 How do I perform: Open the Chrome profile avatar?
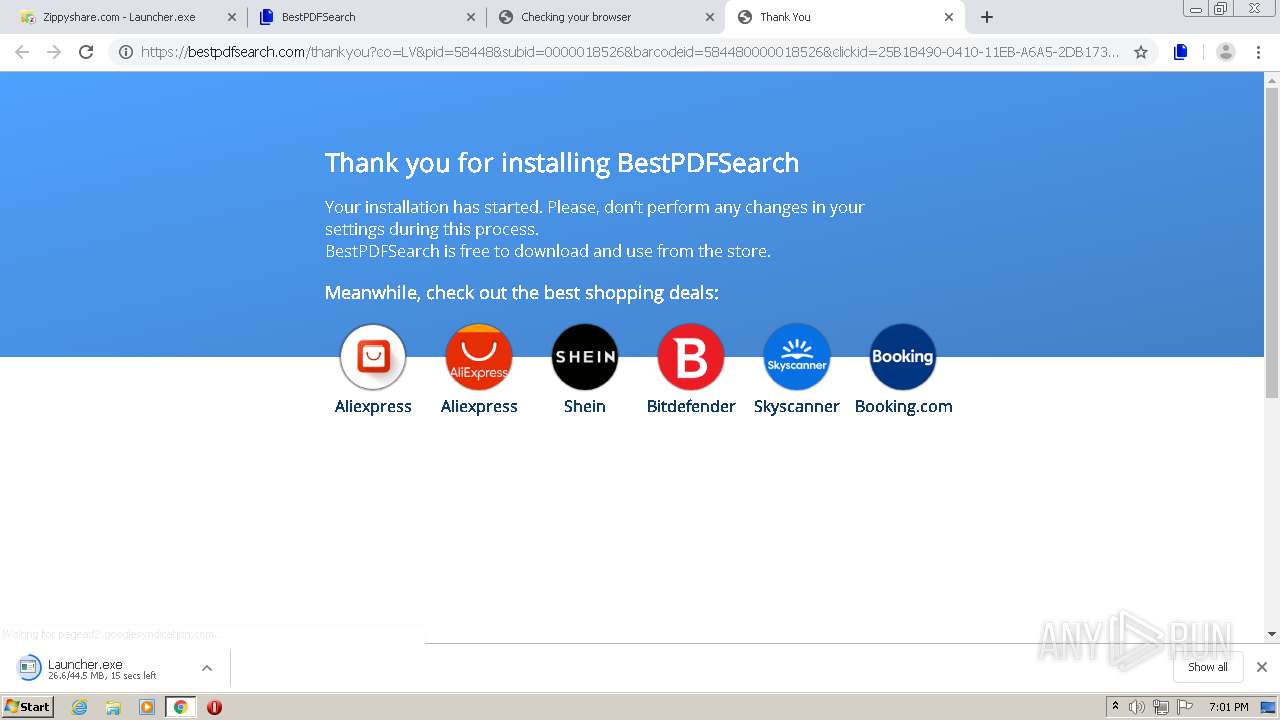tap(1225, 52)
